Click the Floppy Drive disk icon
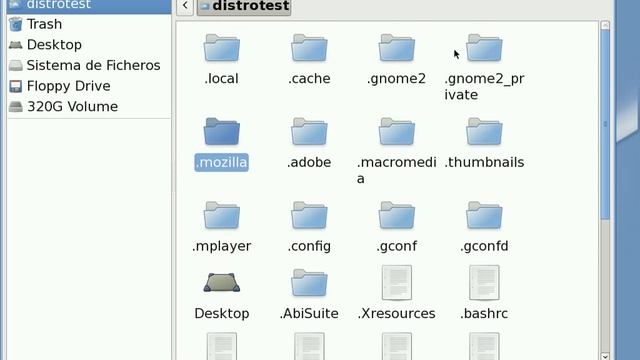The height and width of the screenshot is (360, 640). [x=16, y=86]
